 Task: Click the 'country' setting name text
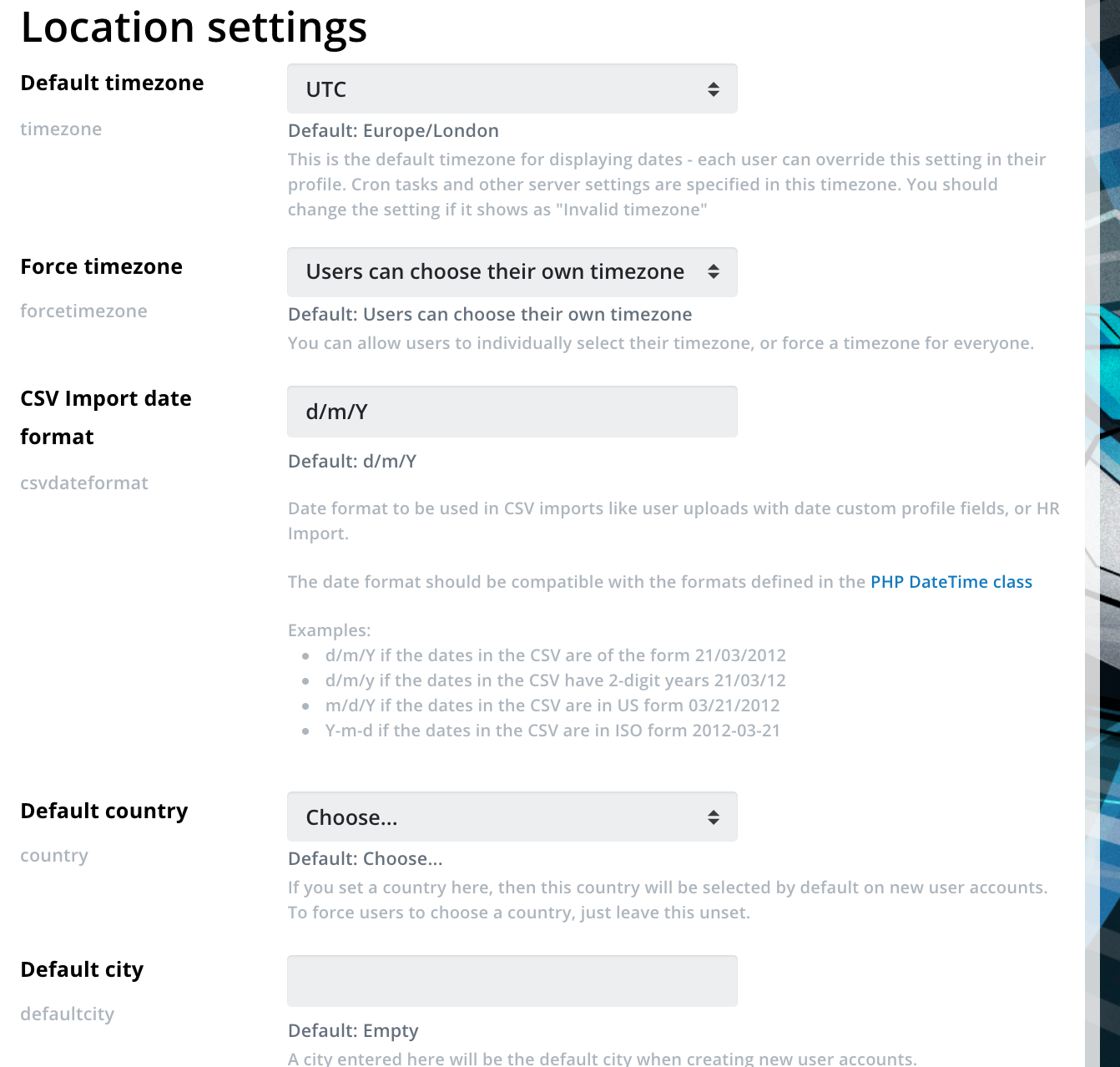[54, 855]
